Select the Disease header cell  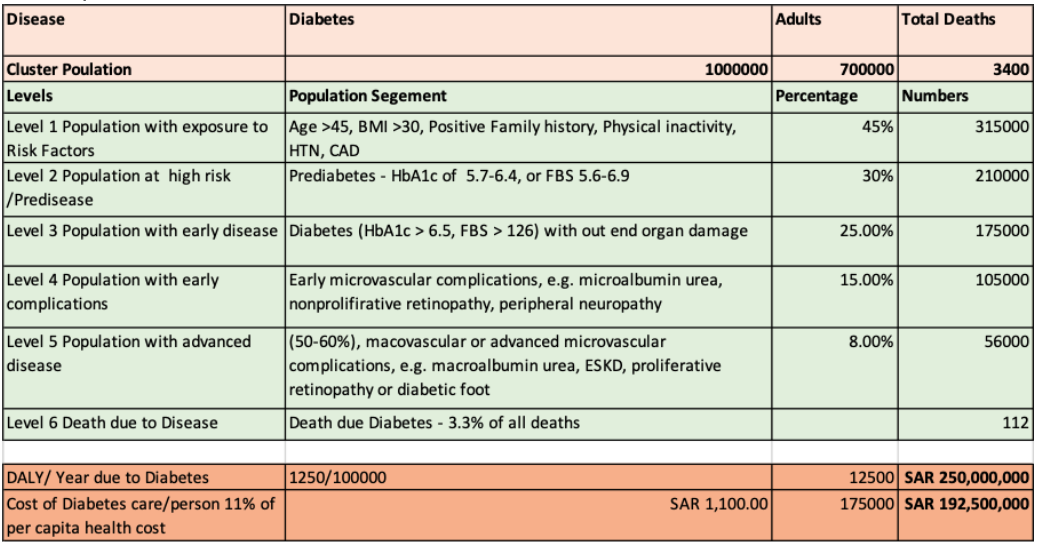pyautogui.click(x=144, y=30)
